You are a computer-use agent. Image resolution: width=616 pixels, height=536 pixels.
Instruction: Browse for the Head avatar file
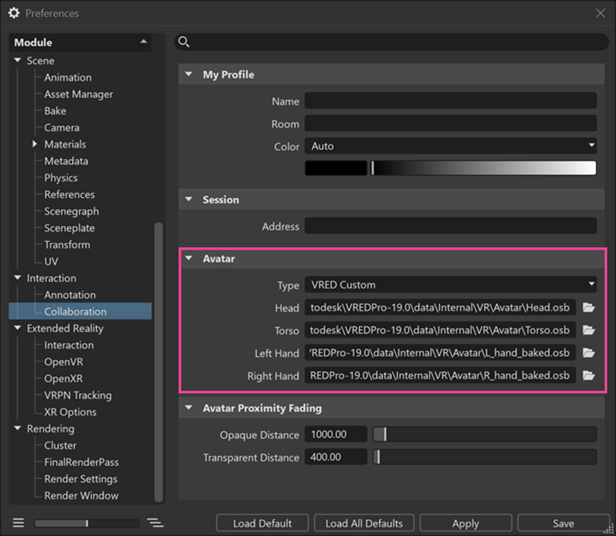[x=588, y=307]
